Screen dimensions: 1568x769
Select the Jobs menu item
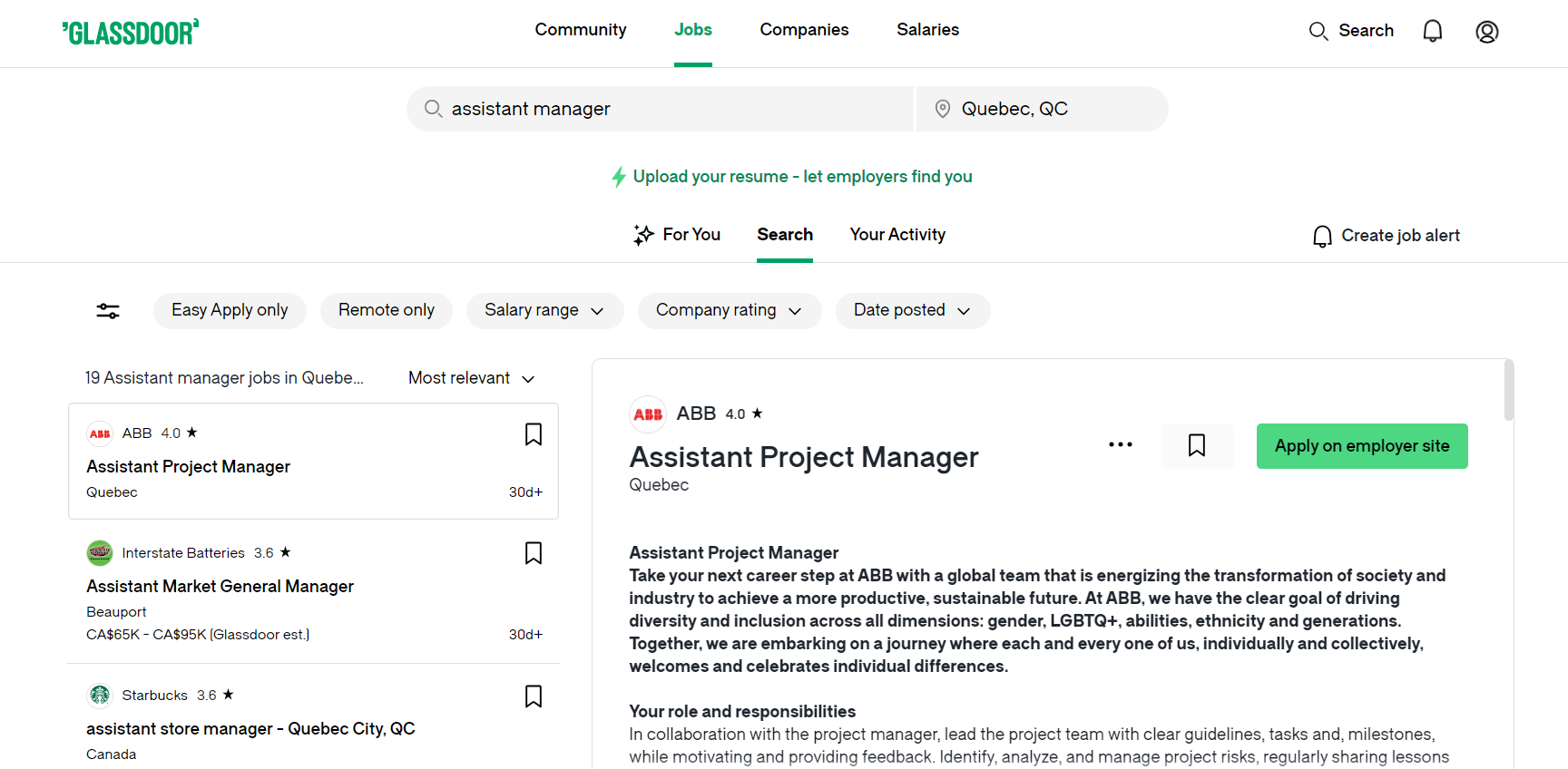point(693,30)
